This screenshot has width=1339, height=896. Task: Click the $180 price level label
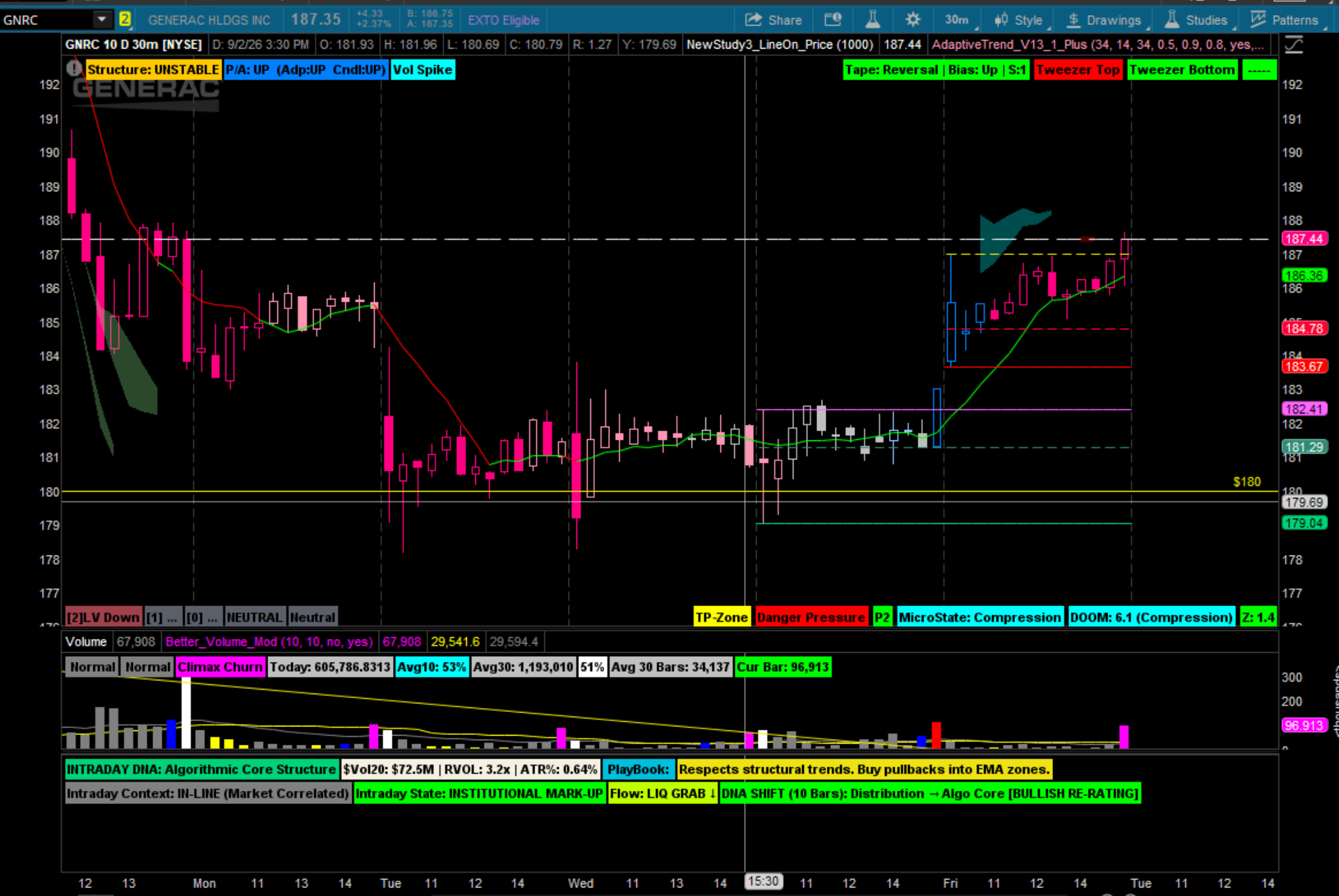coord(1247,482)
